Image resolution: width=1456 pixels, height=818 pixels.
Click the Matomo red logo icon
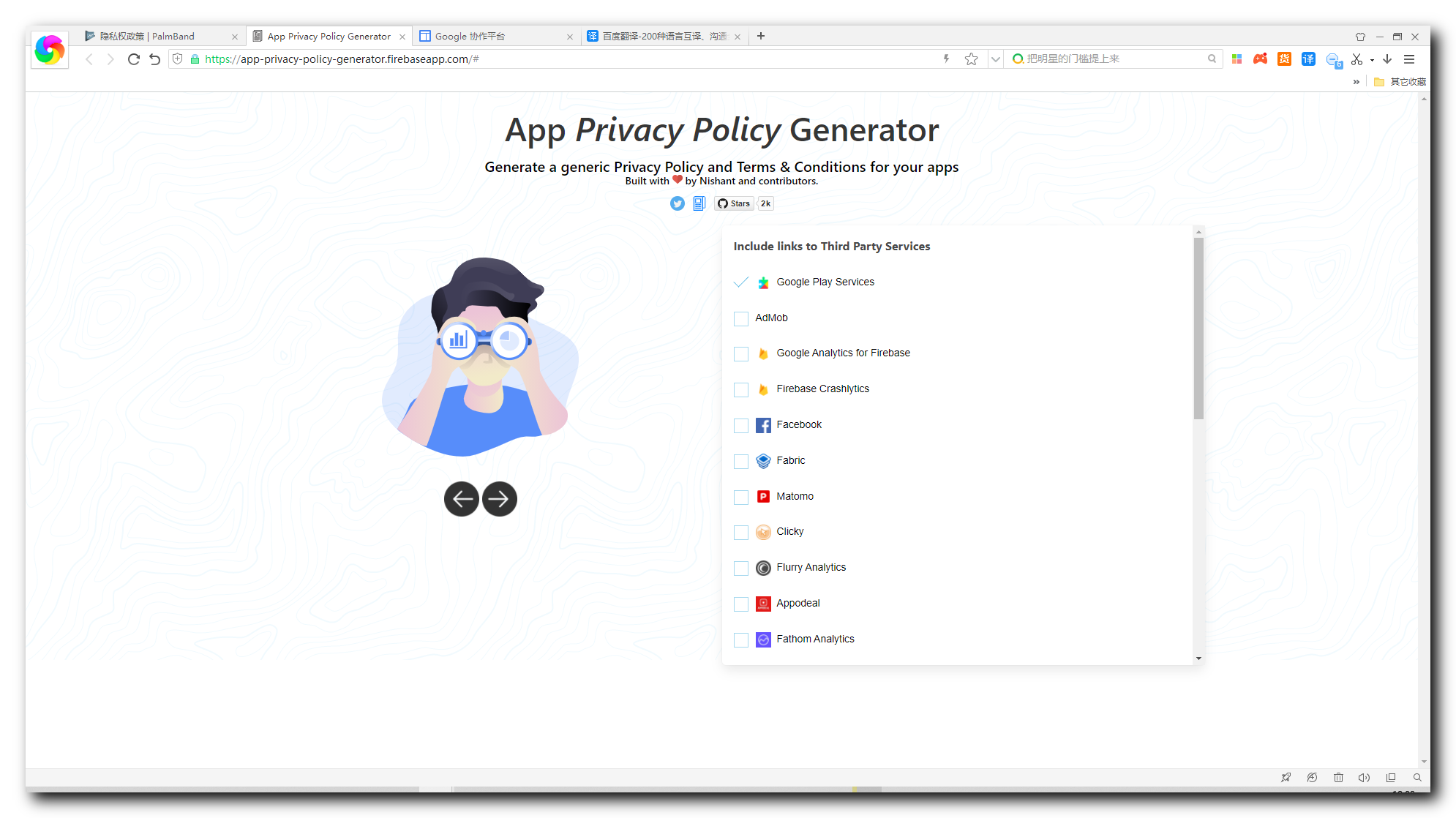click(x=763, y=496)
